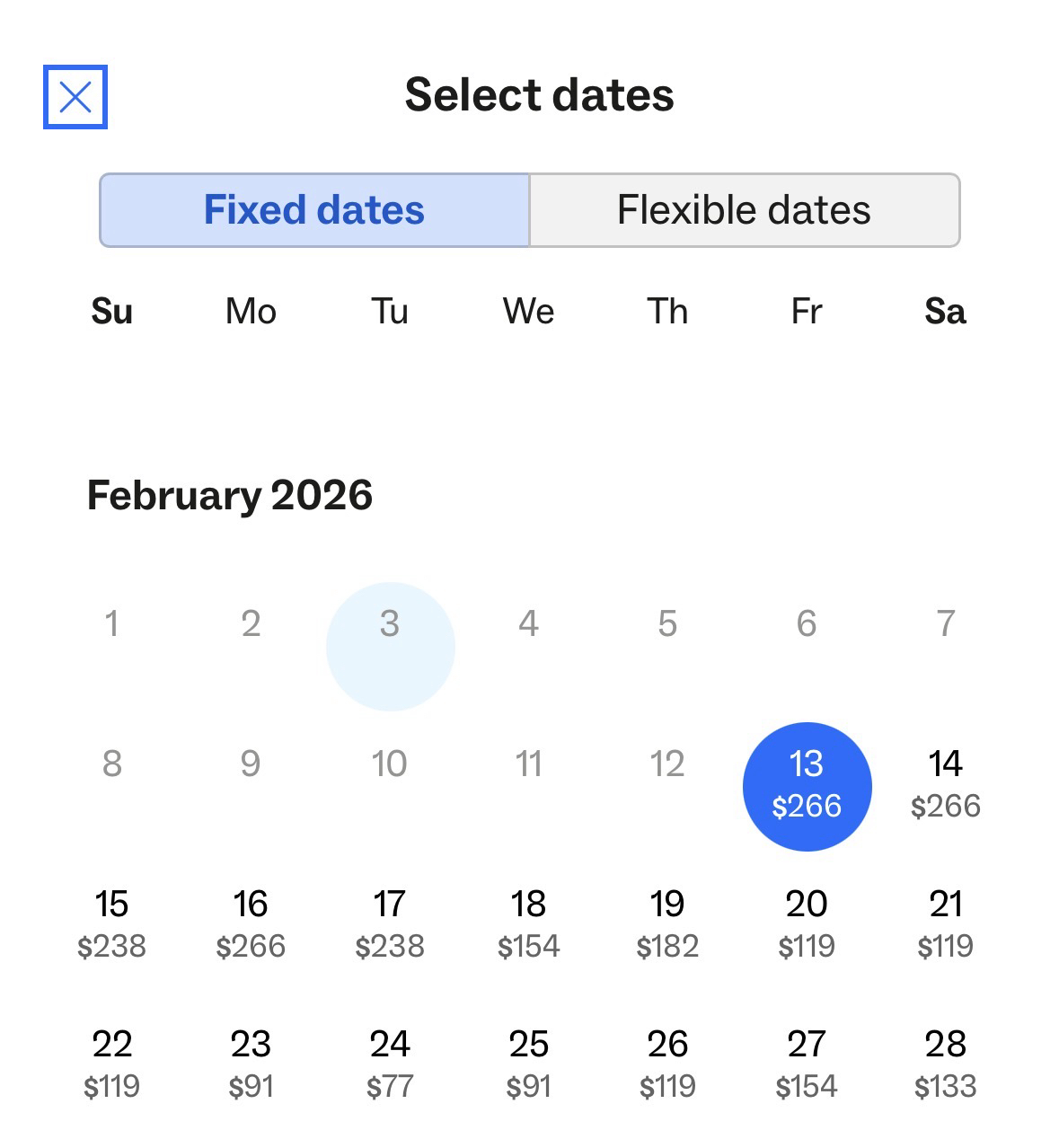Select Saturday February 21
Screen dimensions: 1059x1148
coord(945,924)
